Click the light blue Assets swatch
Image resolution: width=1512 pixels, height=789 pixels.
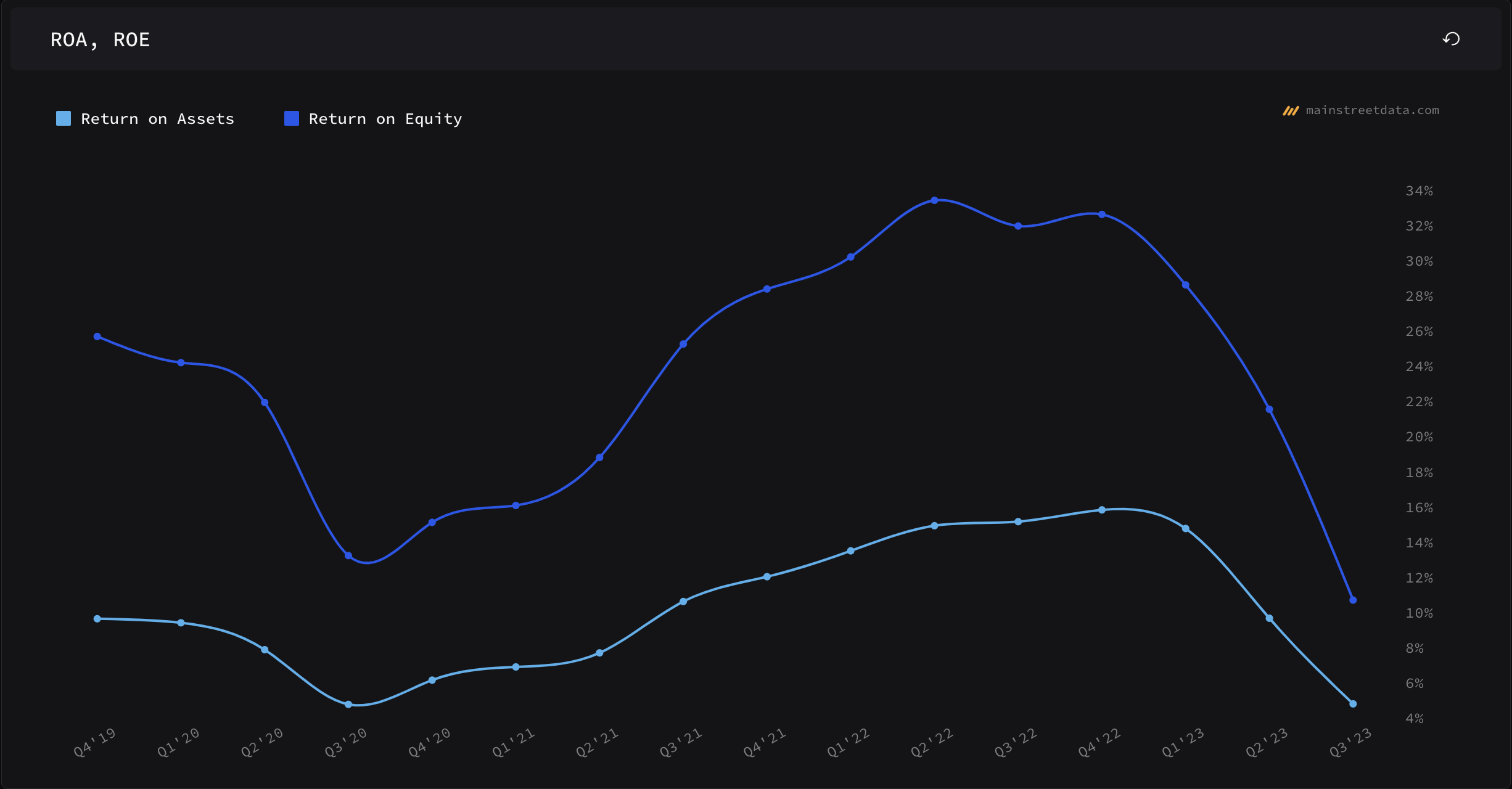tap(64, 118)
